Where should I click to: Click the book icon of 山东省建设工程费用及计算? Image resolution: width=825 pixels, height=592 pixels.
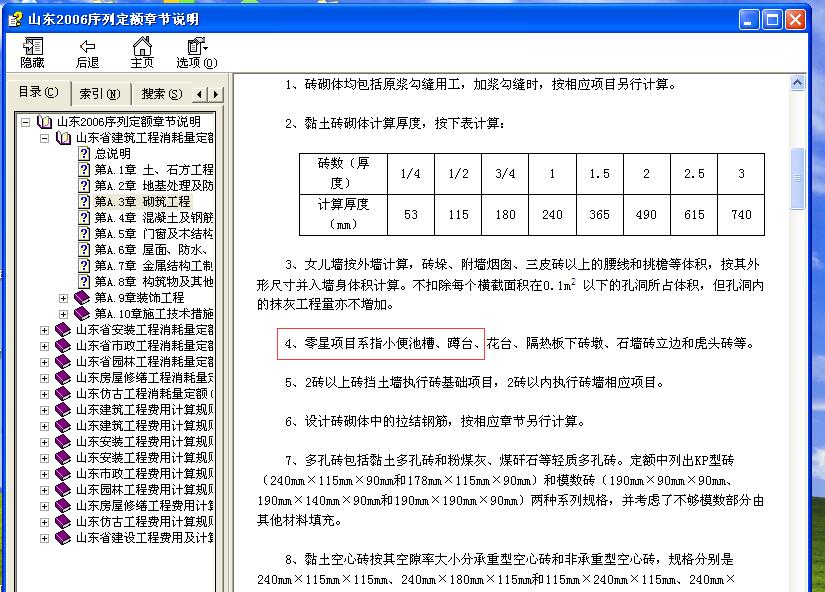pos(63,538)
